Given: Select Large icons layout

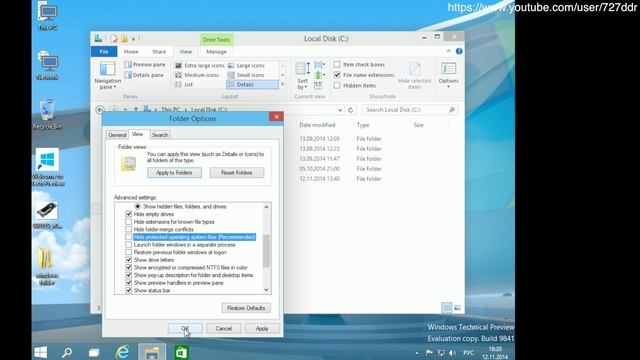Looking at the screenshot, I should (x=247, y=65).
